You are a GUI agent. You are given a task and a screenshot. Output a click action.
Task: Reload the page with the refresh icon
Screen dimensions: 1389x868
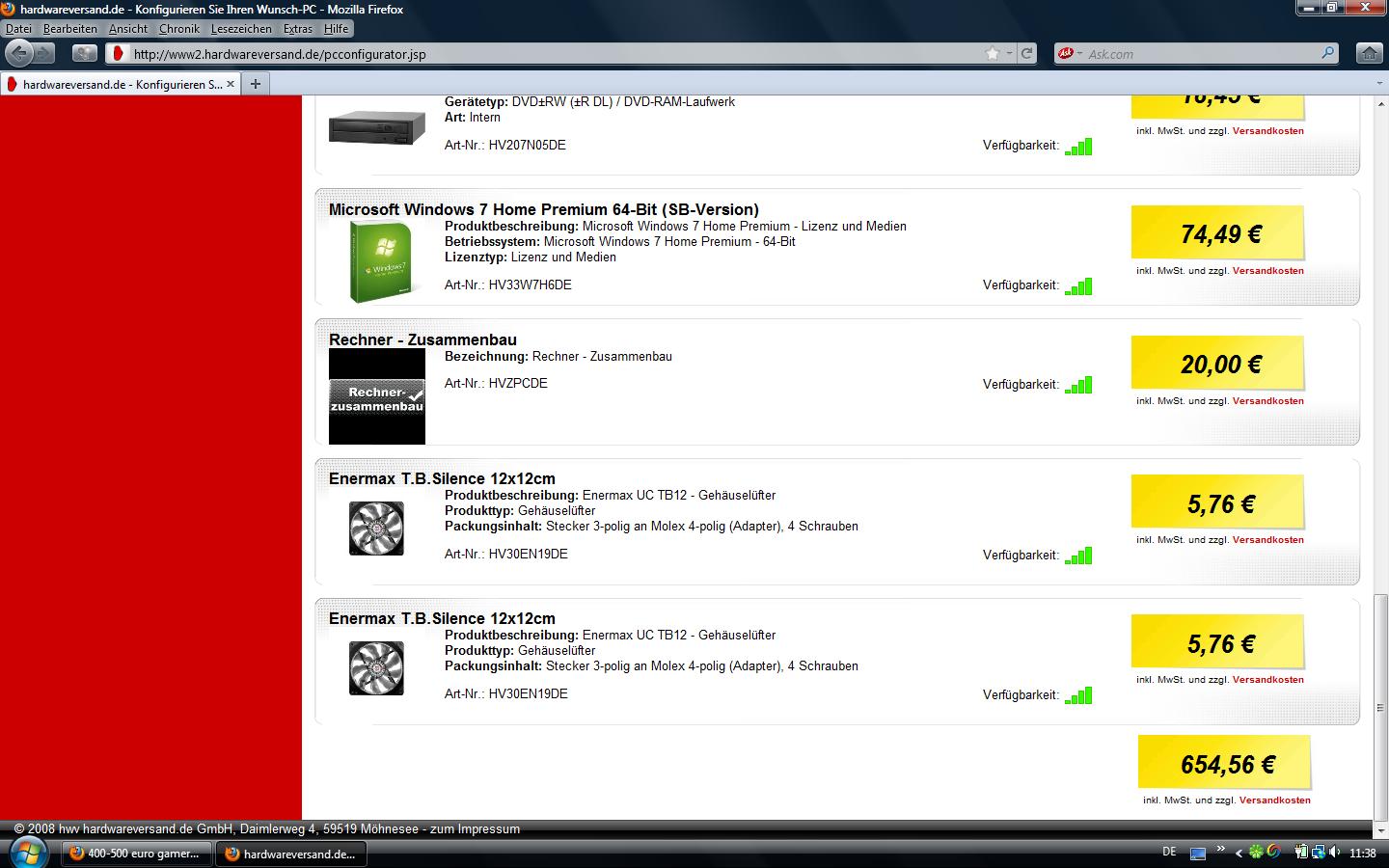point(1027,53)
